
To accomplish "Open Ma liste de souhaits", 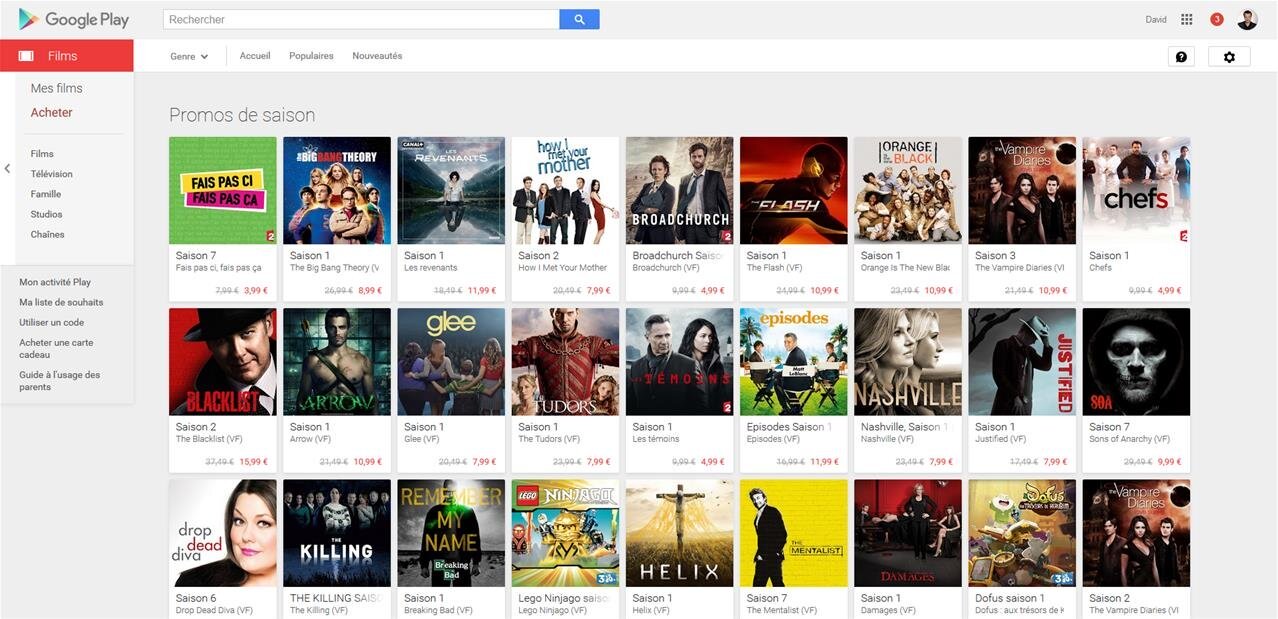I will click(61, 302).
